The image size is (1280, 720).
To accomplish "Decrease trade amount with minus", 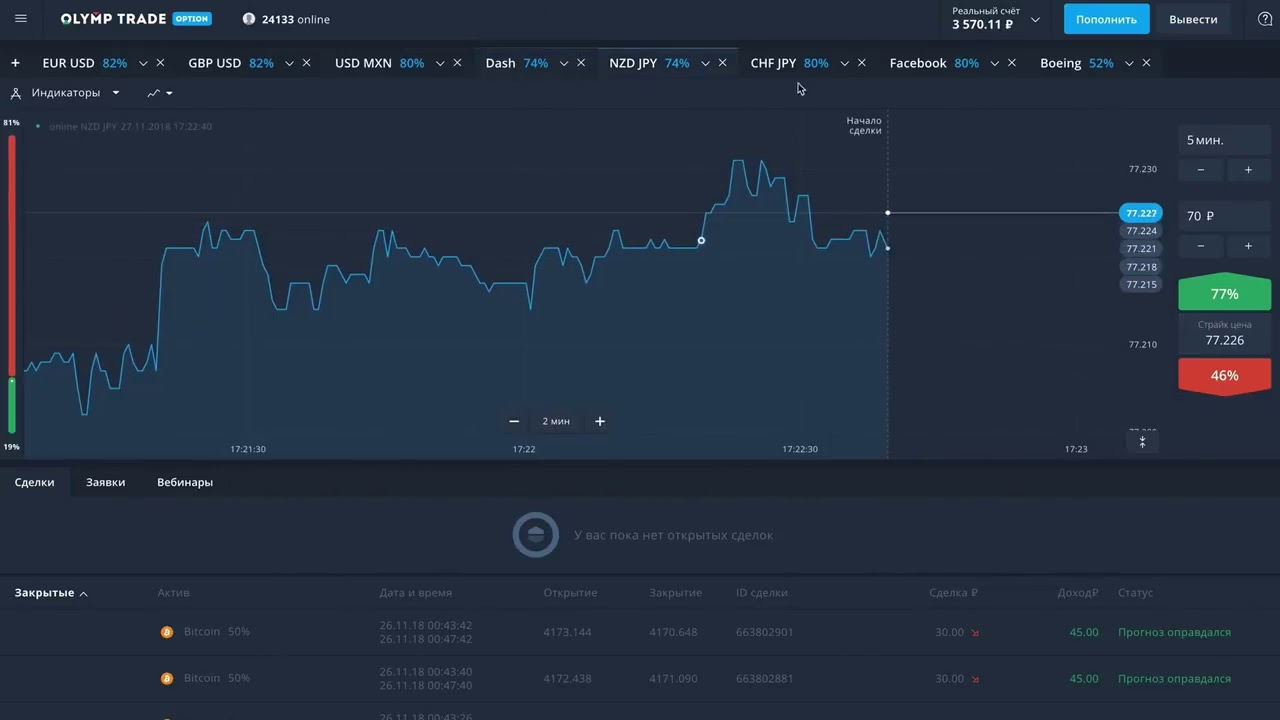I will [x=1201, y=246].
